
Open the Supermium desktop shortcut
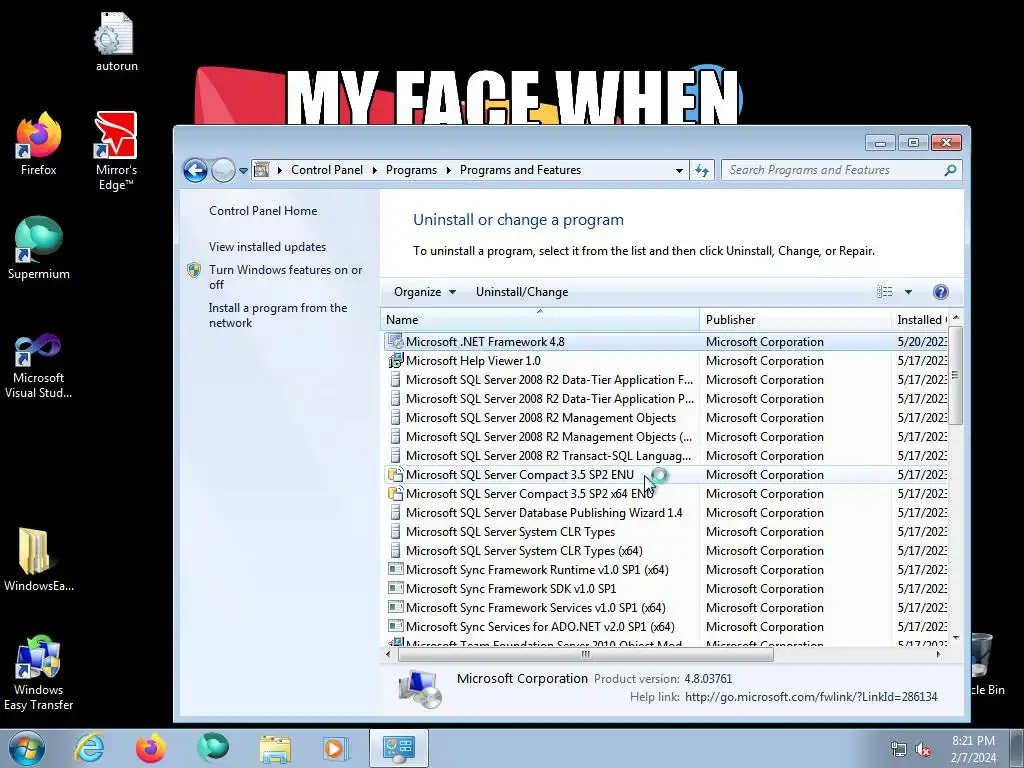coord(39,248)
